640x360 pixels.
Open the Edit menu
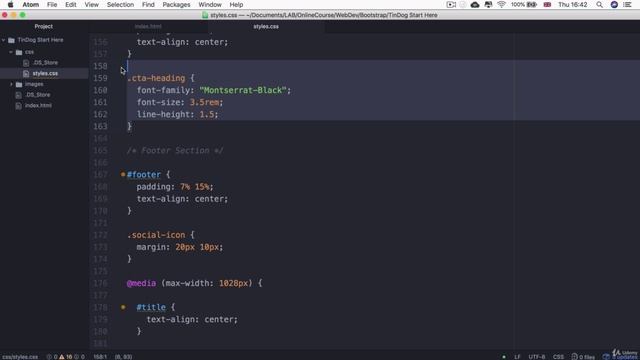(71, 4)
